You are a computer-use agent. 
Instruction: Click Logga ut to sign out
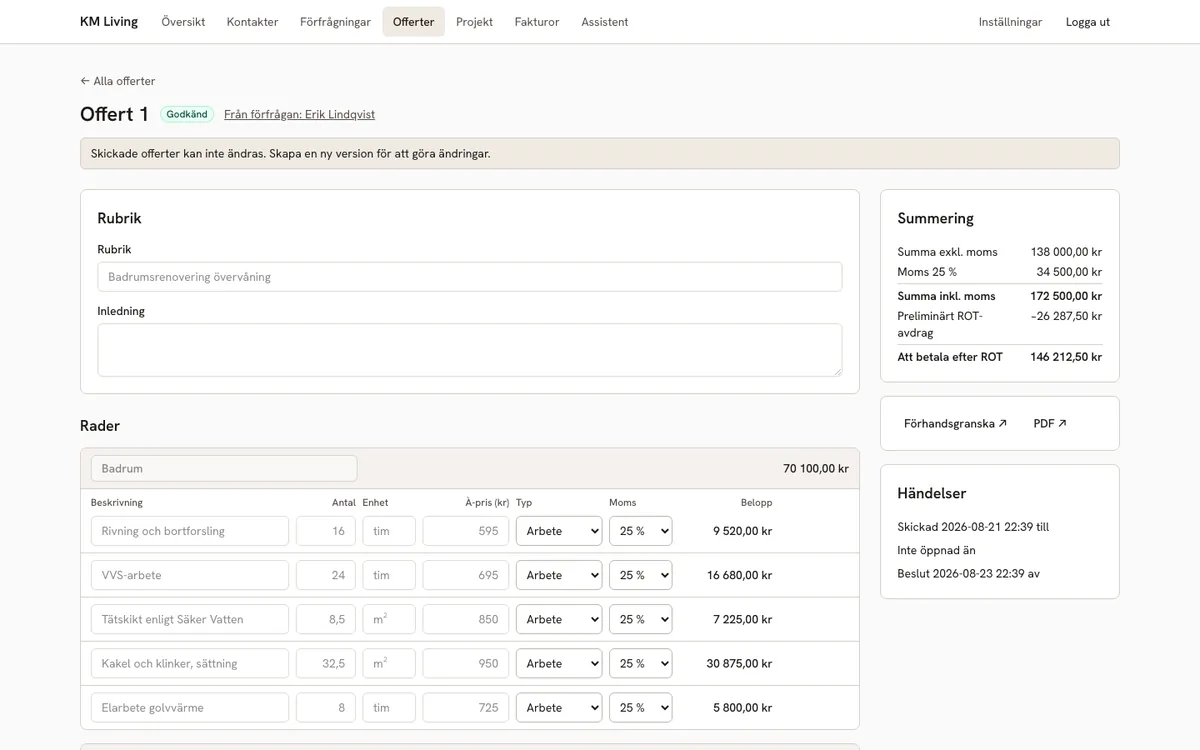(1088, 22)
